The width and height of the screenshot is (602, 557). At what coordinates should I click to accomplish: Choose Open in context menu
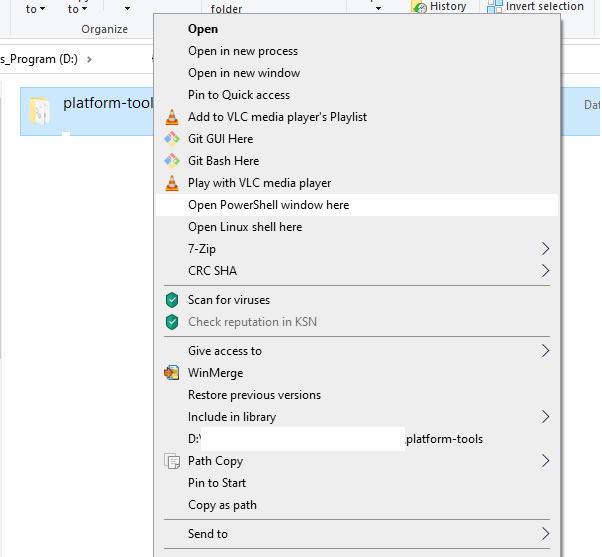pos(357,29)
